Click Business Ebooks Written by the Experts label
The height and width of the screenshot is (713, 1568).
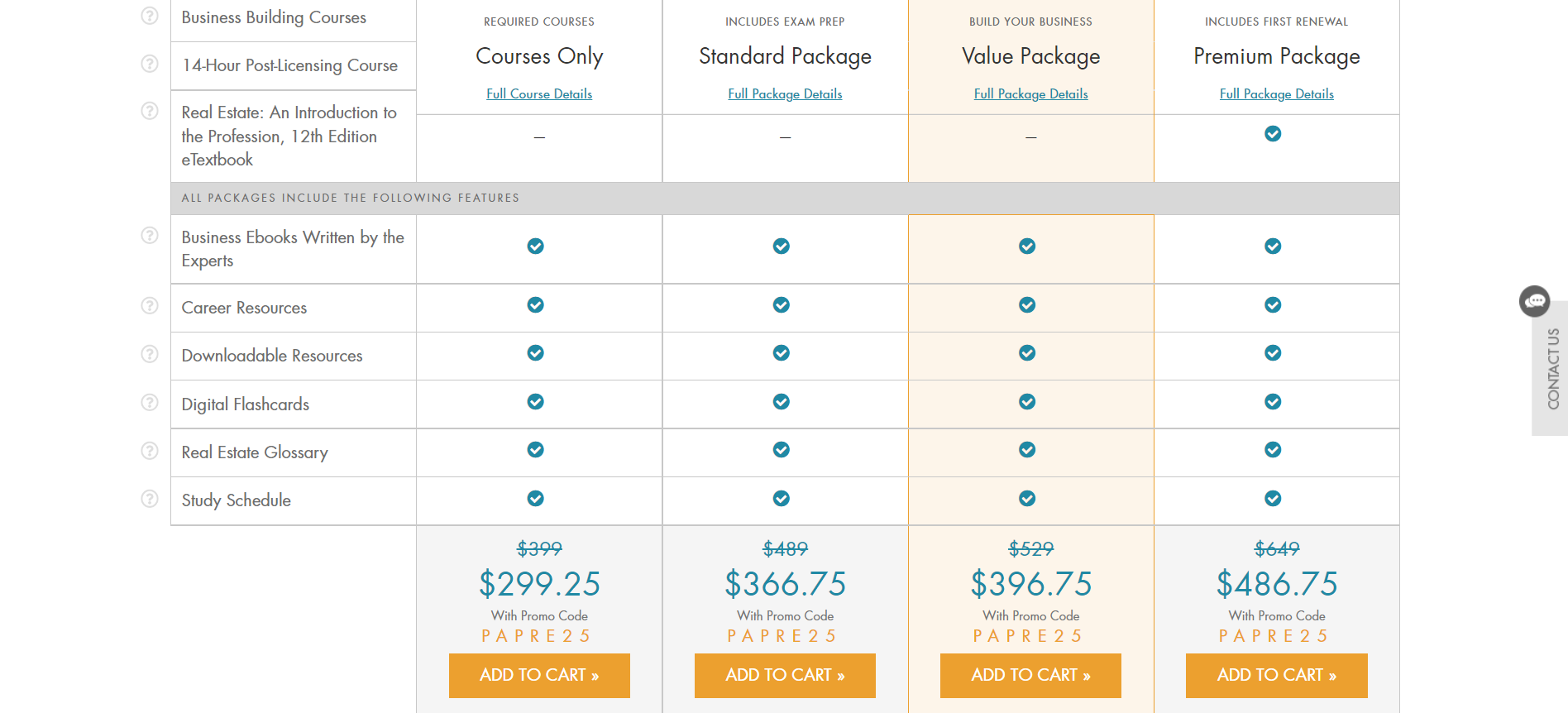click(x=293, y=249)
